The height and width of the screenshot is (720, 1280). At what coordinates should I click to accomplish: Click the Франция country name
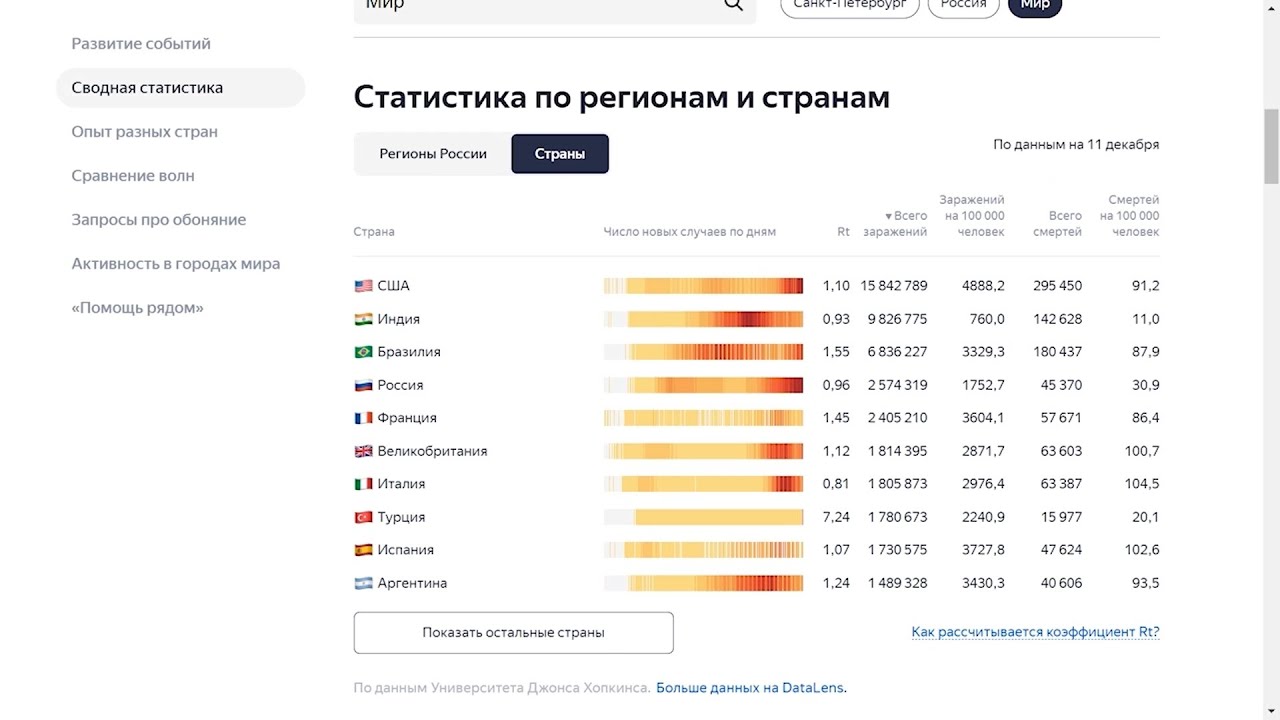(x=407, y=418)
